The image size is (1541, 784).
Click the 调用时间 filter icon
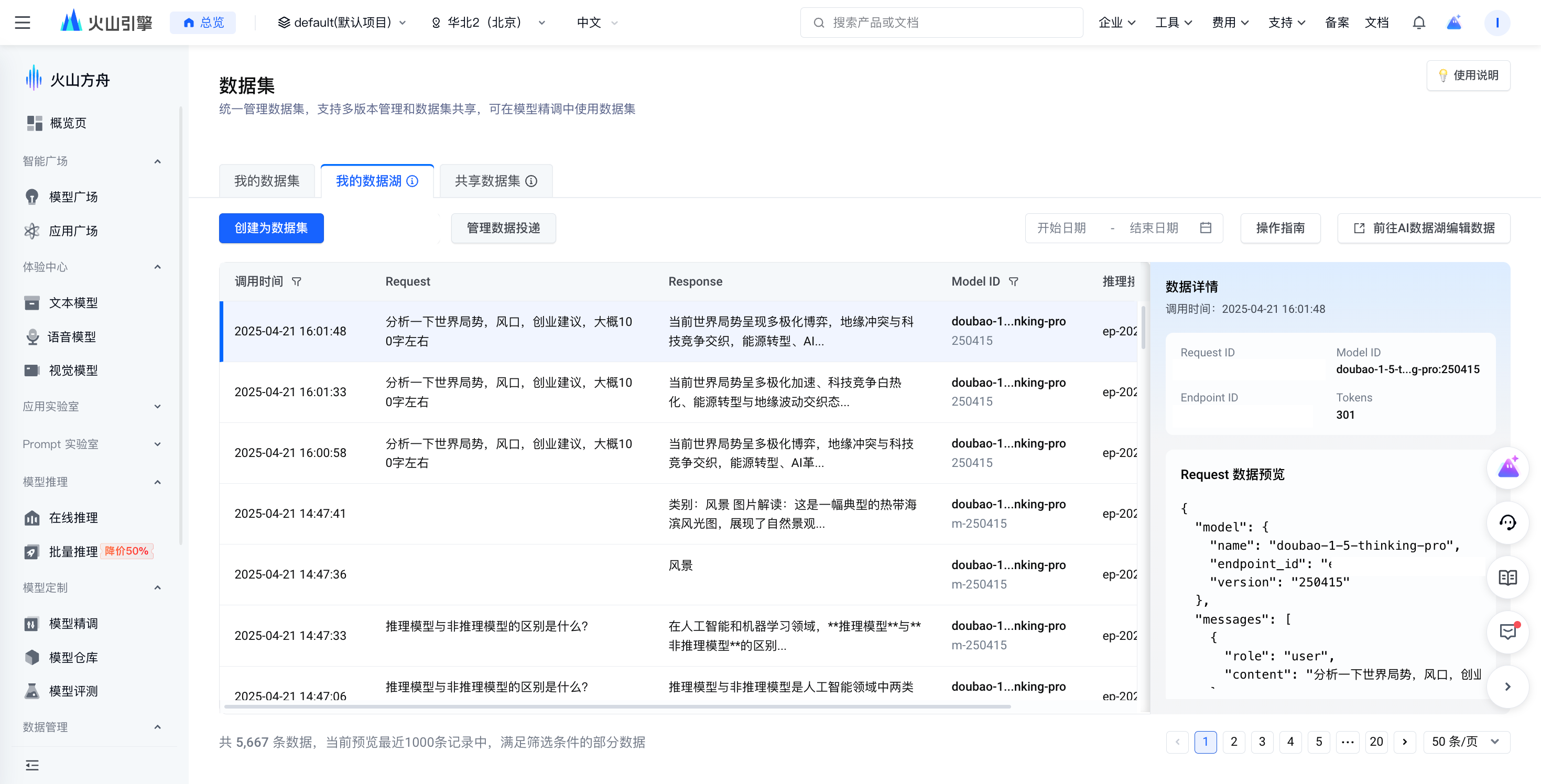point(296,281)
